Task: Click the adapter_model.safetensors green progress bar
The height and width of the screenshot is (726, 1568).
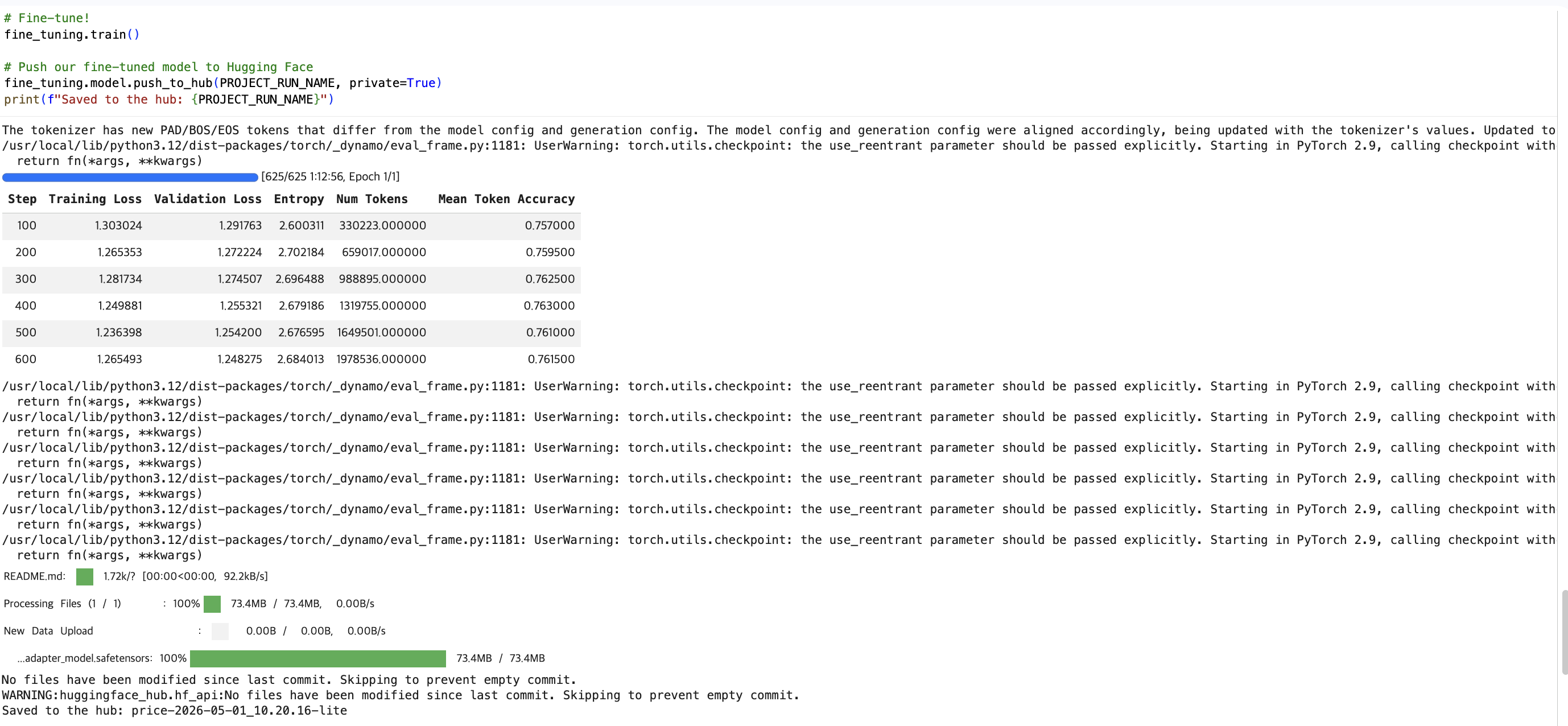Action: 317,658
